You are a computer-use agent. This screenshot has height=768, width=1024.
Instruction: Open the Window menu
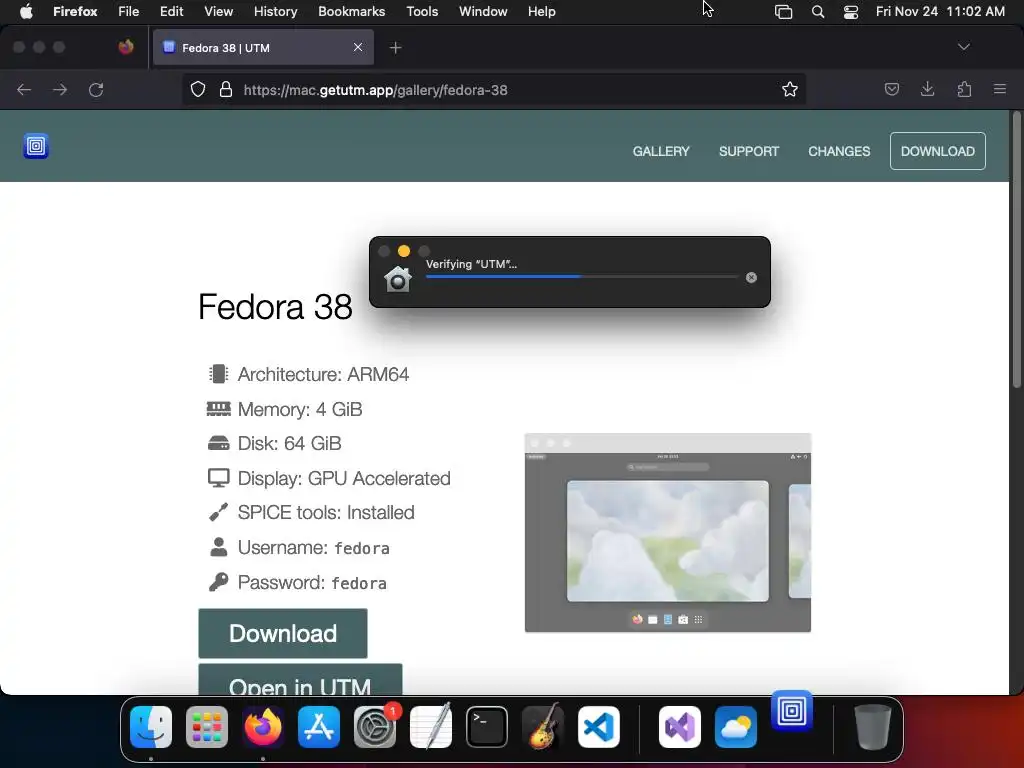tap(483, 11)
